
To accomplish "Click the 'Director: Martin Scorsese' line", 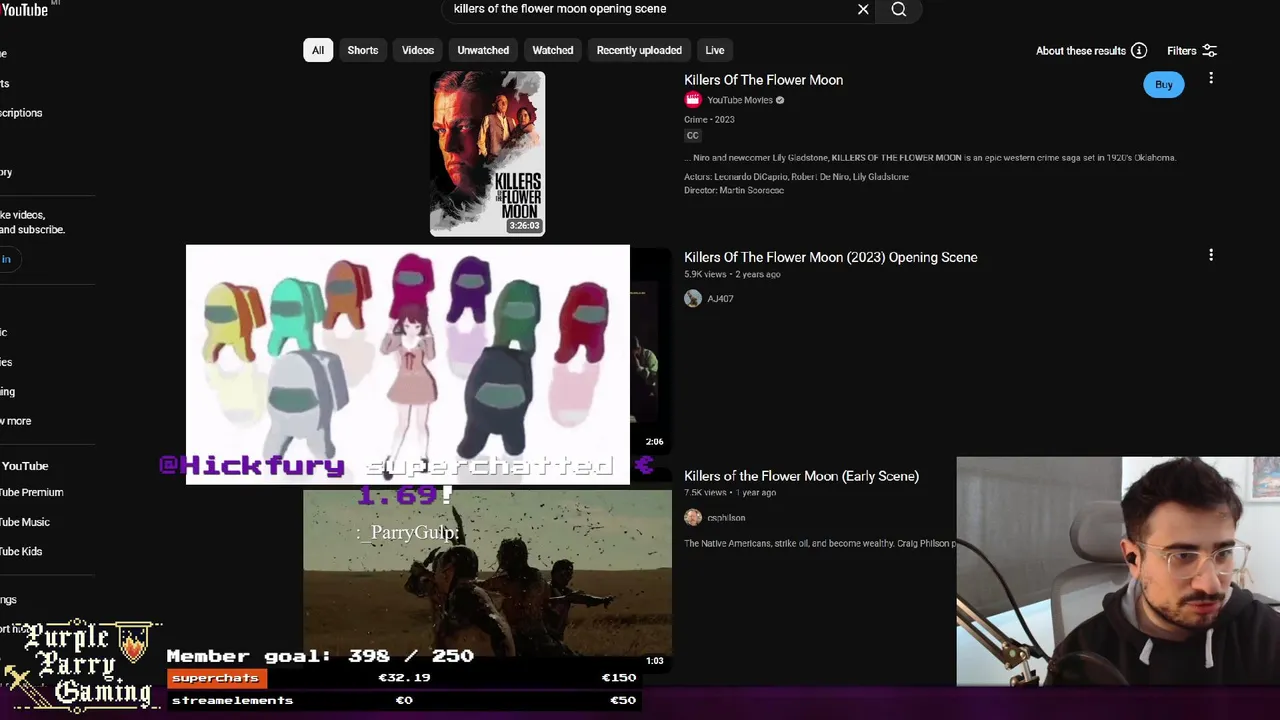I will coord(734,190).
